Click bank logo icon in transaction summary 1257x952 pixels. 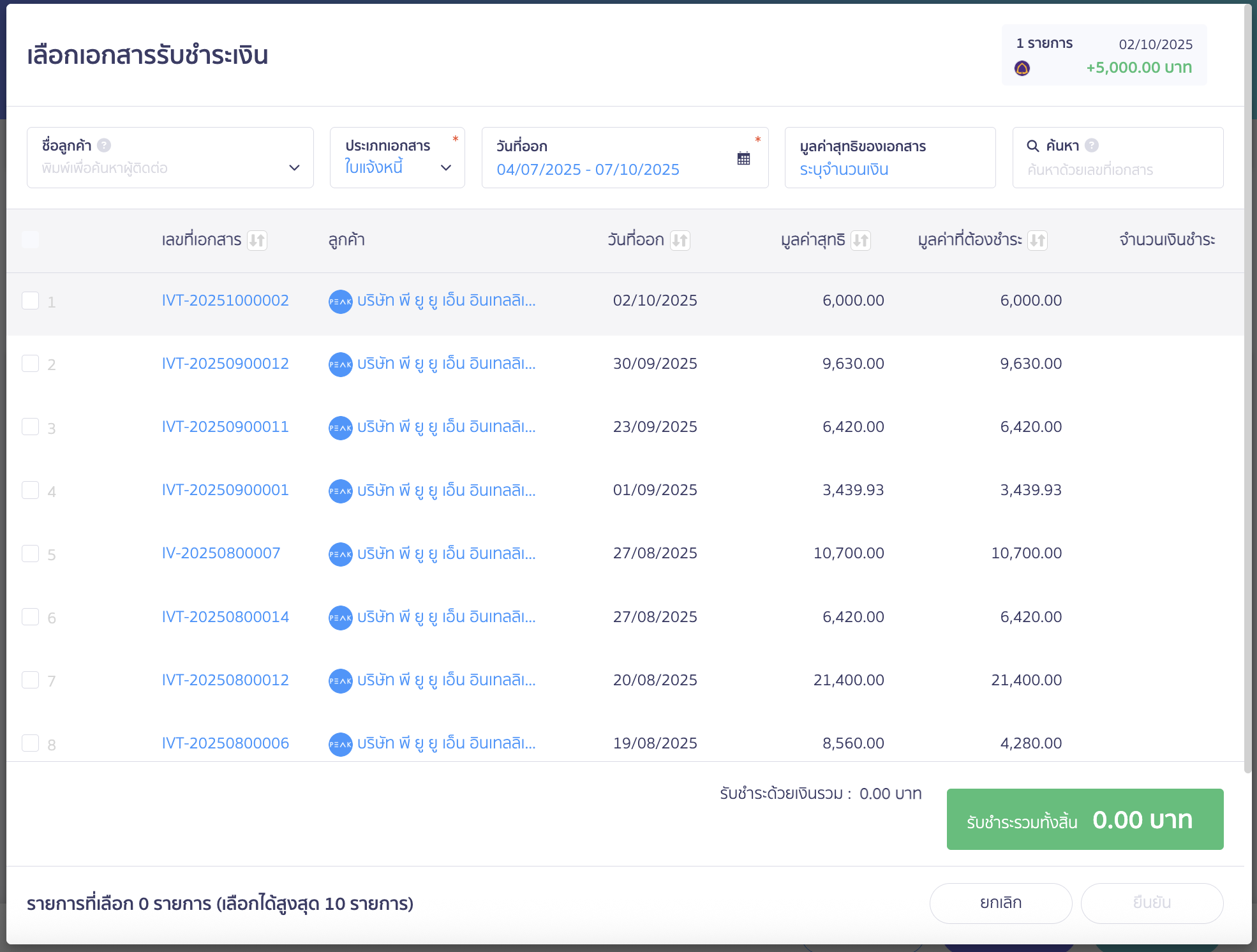(1022, 68)
